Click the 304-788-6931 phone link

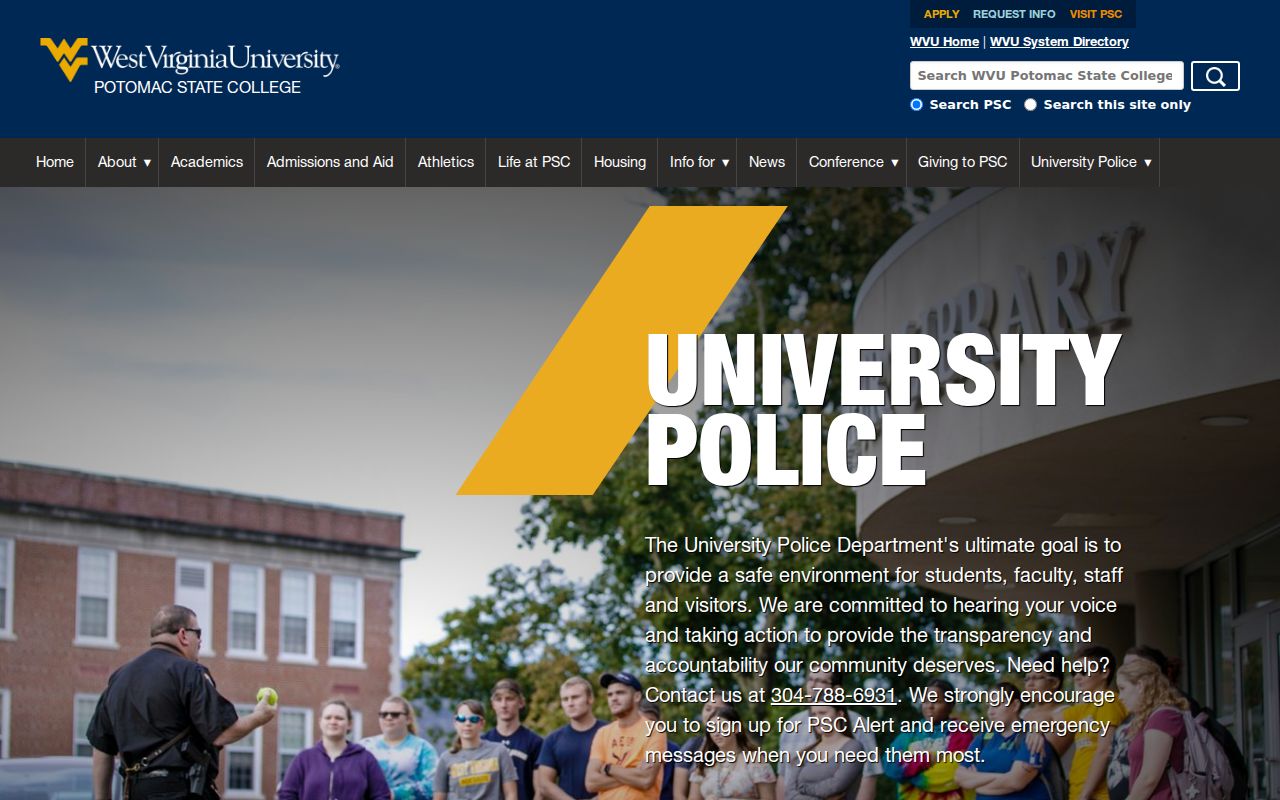(x=833, y=695)
